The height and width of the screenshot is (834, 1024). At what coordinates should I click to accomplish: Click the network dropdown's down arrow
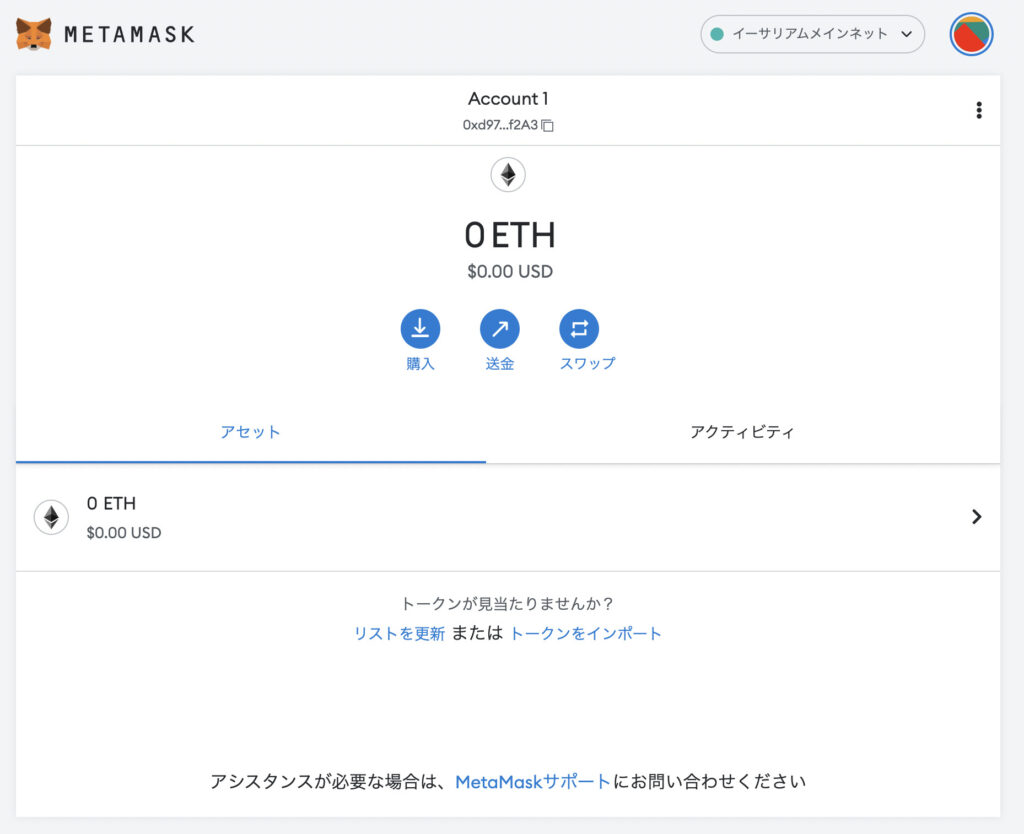point(906,34)
